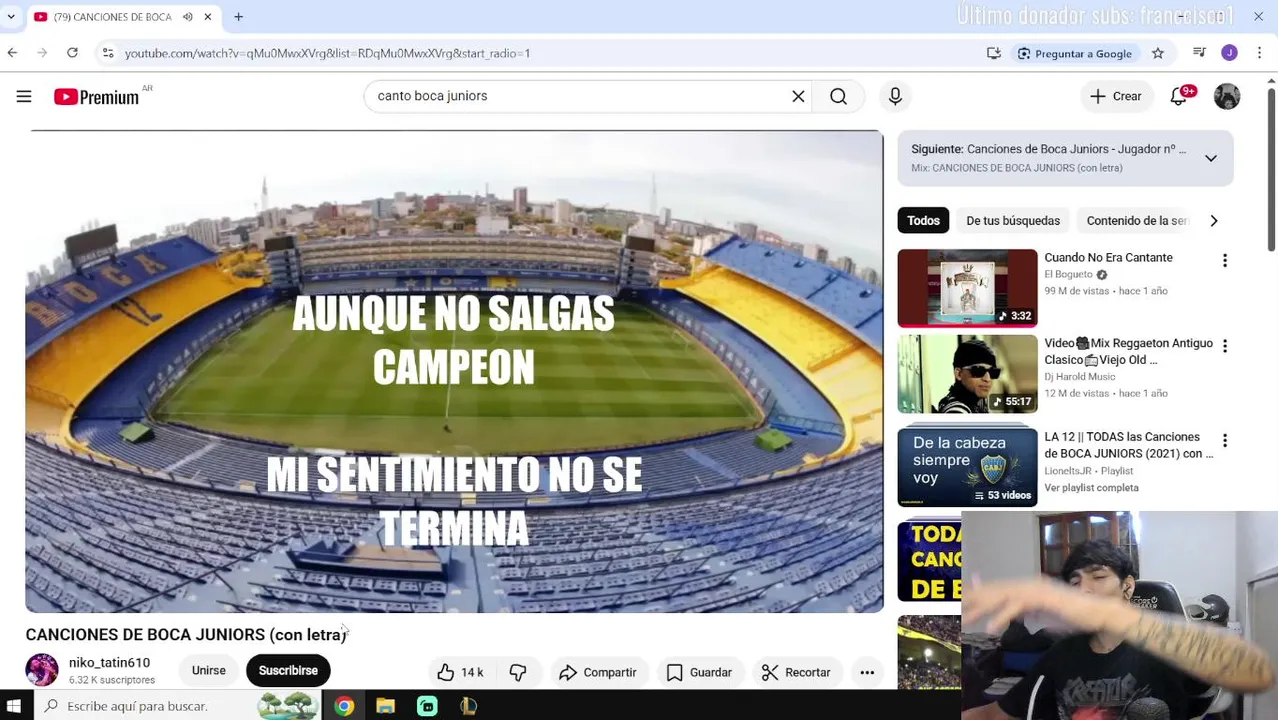This screenshot has width=1278, height=720.
Task: Open Chrome from the taskbar
Action: 344,706
